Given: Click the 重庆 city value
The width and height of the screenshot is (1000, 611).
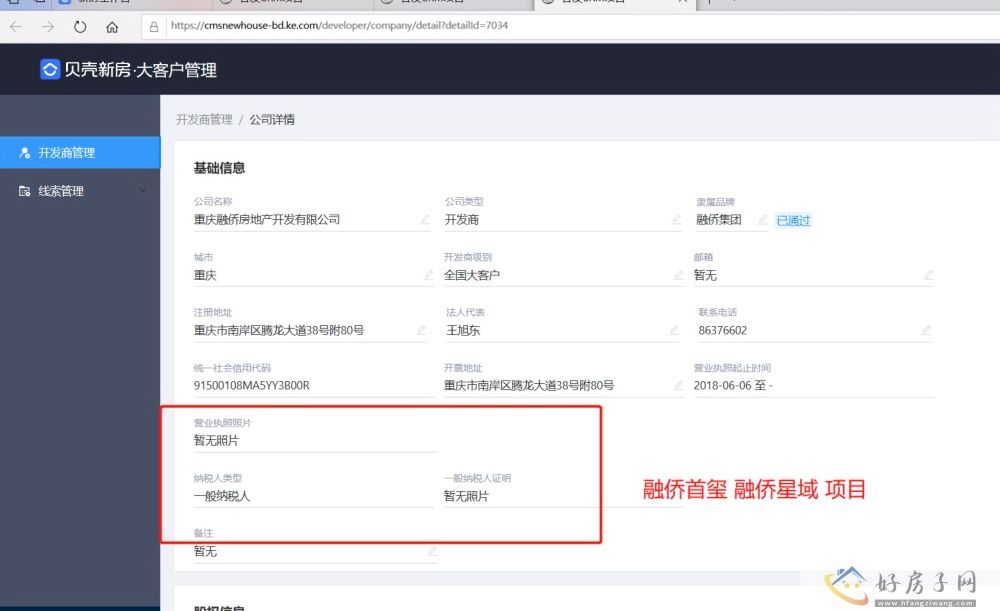Looking at the screenshot, I should coord(205,275).
